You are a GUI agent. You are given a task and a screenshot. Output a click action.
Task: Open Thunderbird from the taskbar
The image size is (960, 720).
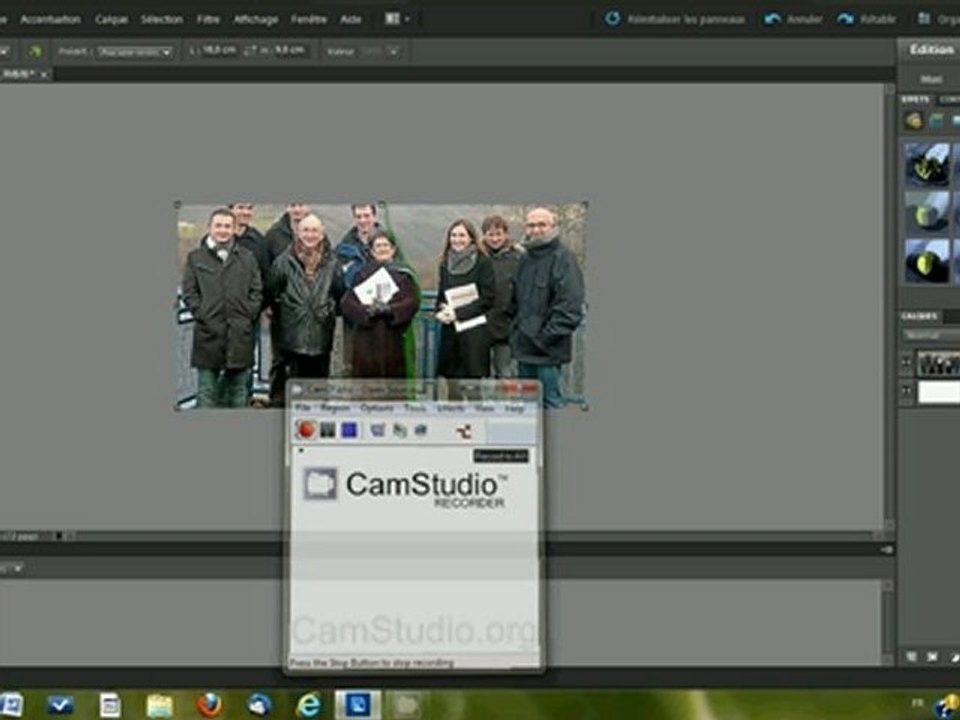pos(260,705)
